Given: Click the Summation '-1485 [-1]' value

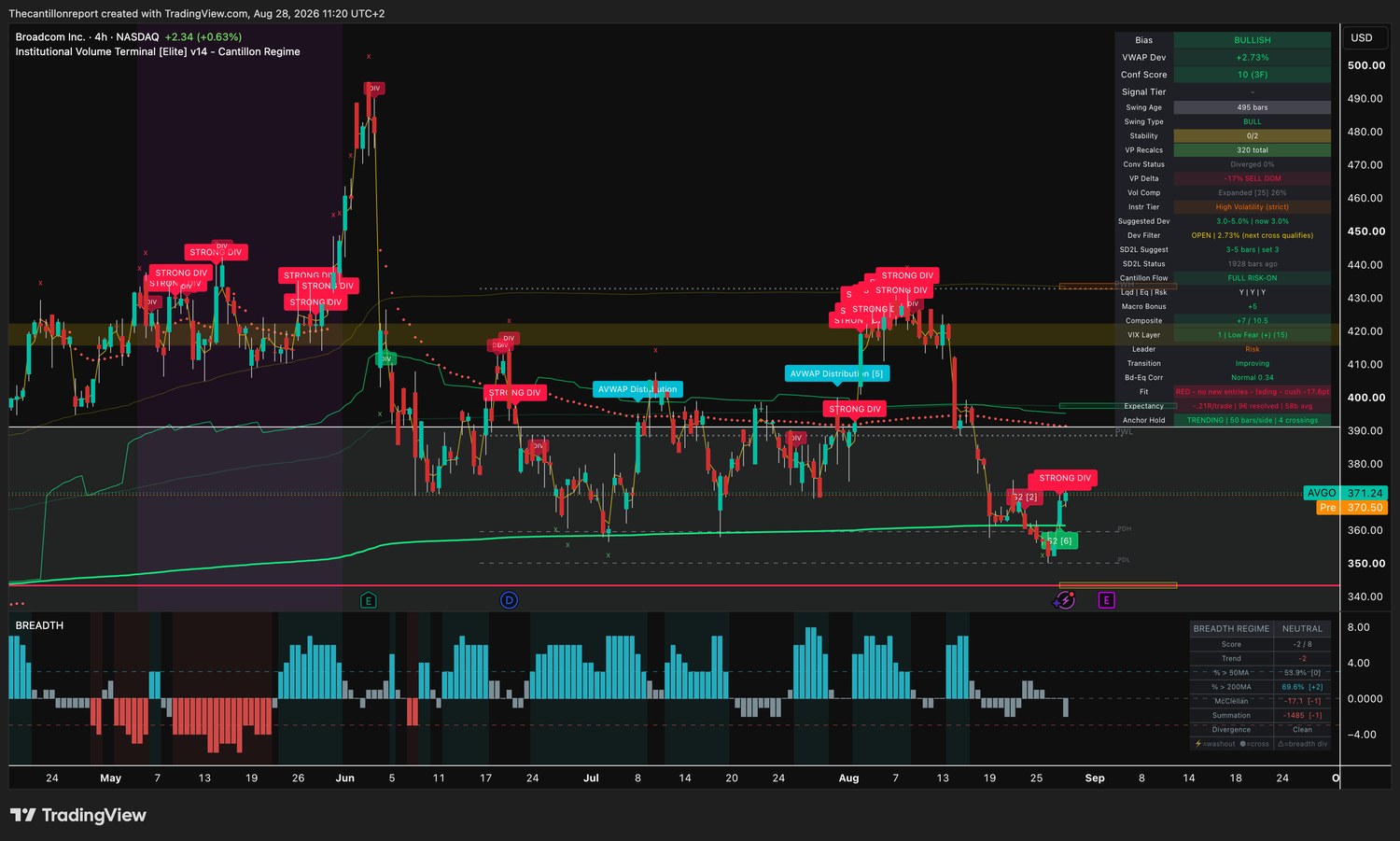Looking at the screenshot, I should pos(1302,716).
